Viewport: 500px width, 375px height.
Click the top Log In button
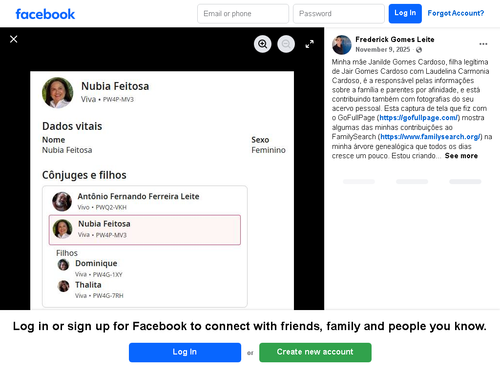point(405,14)
